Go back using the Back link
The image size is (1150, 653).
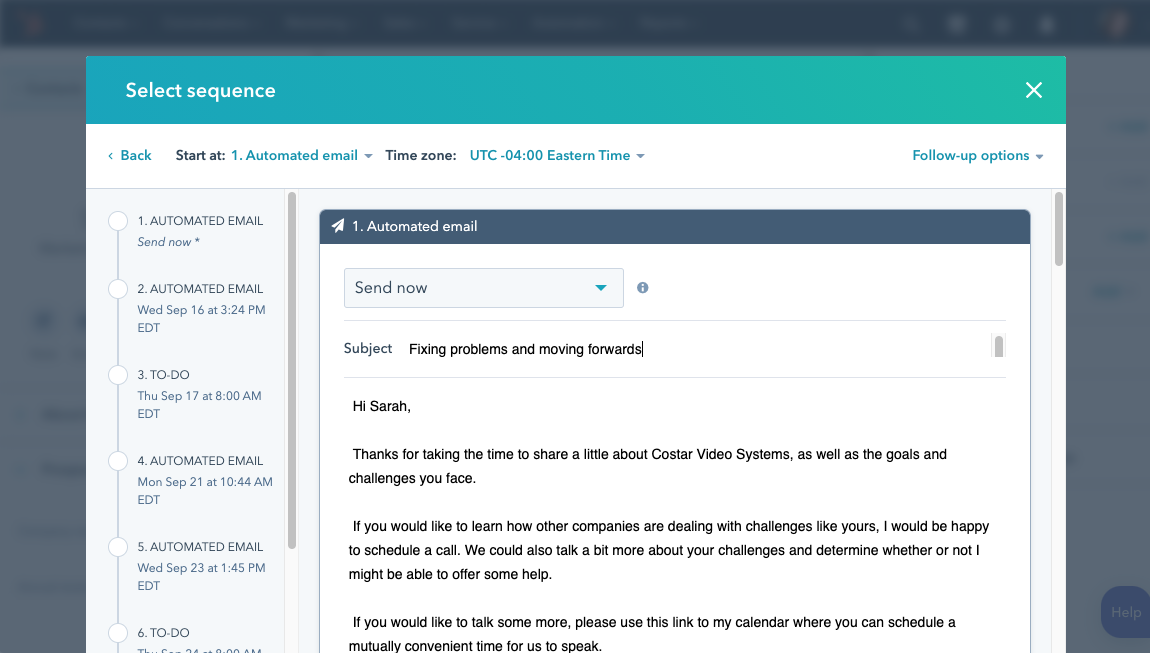tap(130, 156)
